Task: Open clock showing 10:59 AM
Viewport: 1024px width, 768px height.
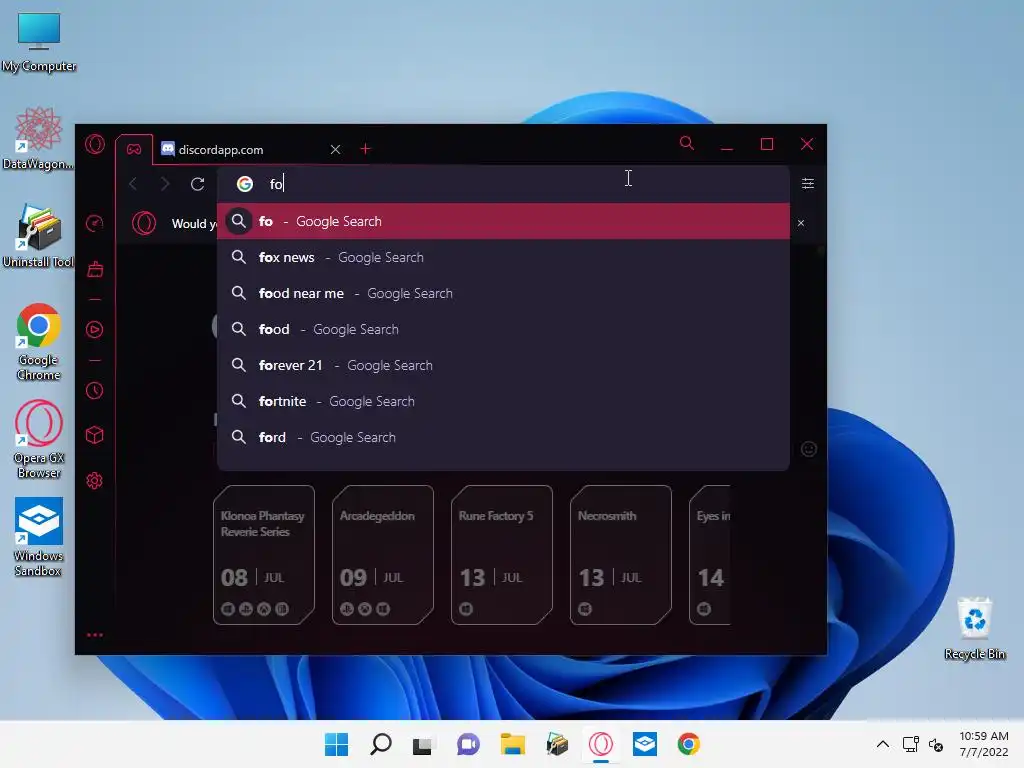Action: tap(984, 744)
